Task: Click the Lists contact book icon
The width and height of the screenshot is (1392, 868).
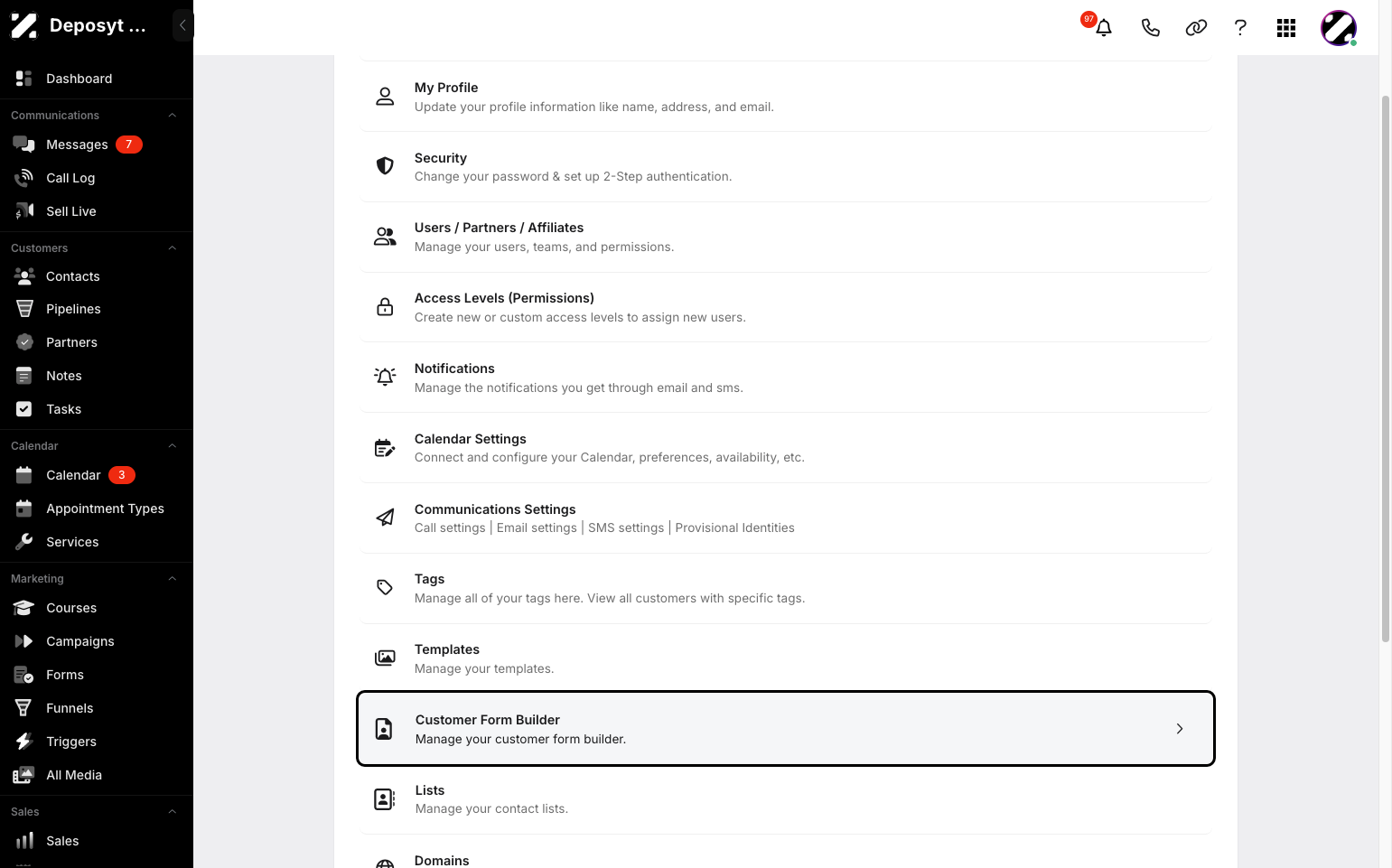Action: tap(385, 799)
